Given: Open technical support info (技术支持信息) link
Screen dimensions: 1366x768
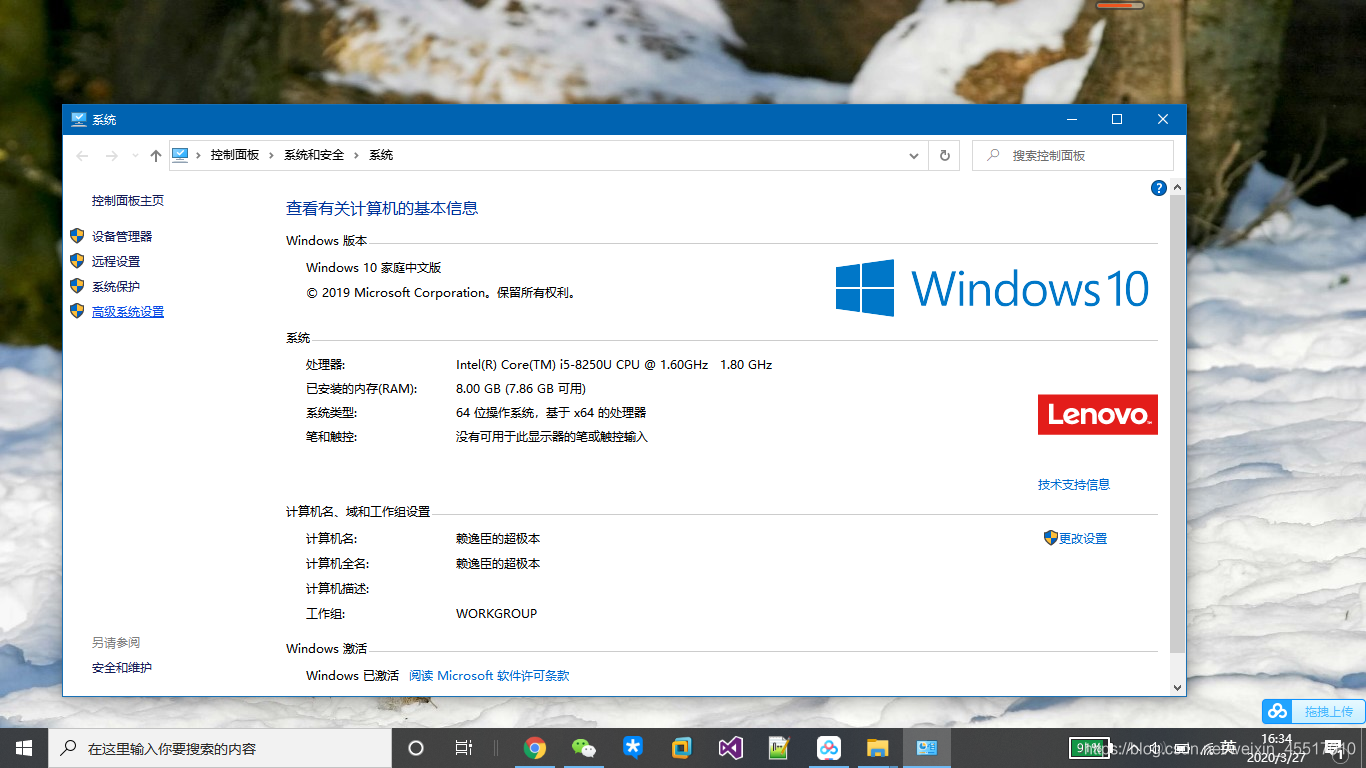Looking at the screenshot, I should pyautogui.click(x=1074, y=485).
